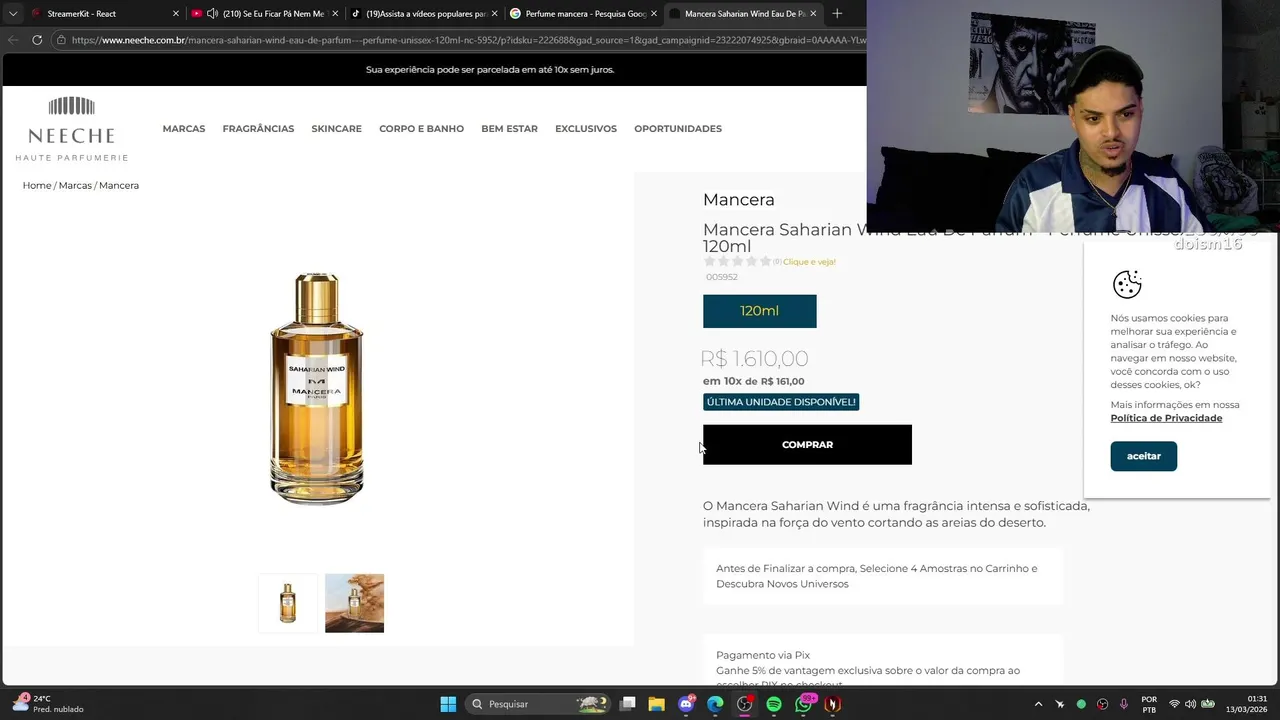Open the Corpo e Banho menu
The image size is (1280, 720).
[x=421, y=129]
